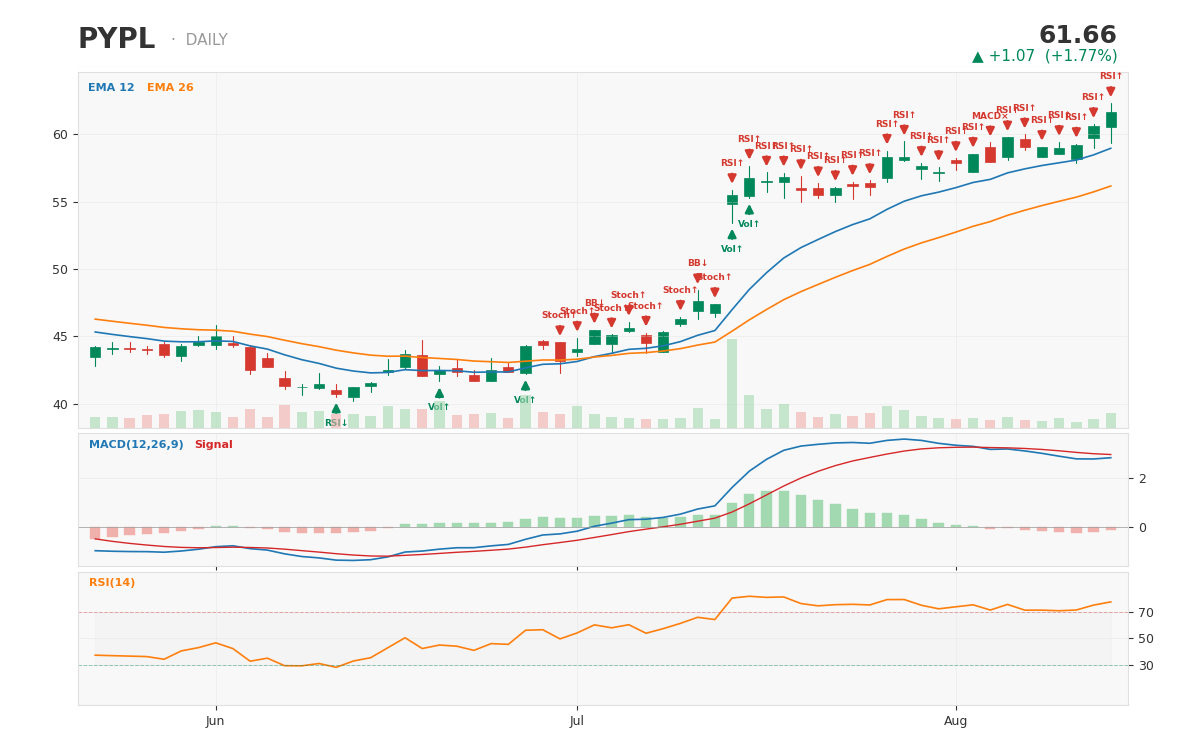This screenshot has width=1200, height=750.
Task: Click the DAILY timeframe label
Action: pos(206,40)
